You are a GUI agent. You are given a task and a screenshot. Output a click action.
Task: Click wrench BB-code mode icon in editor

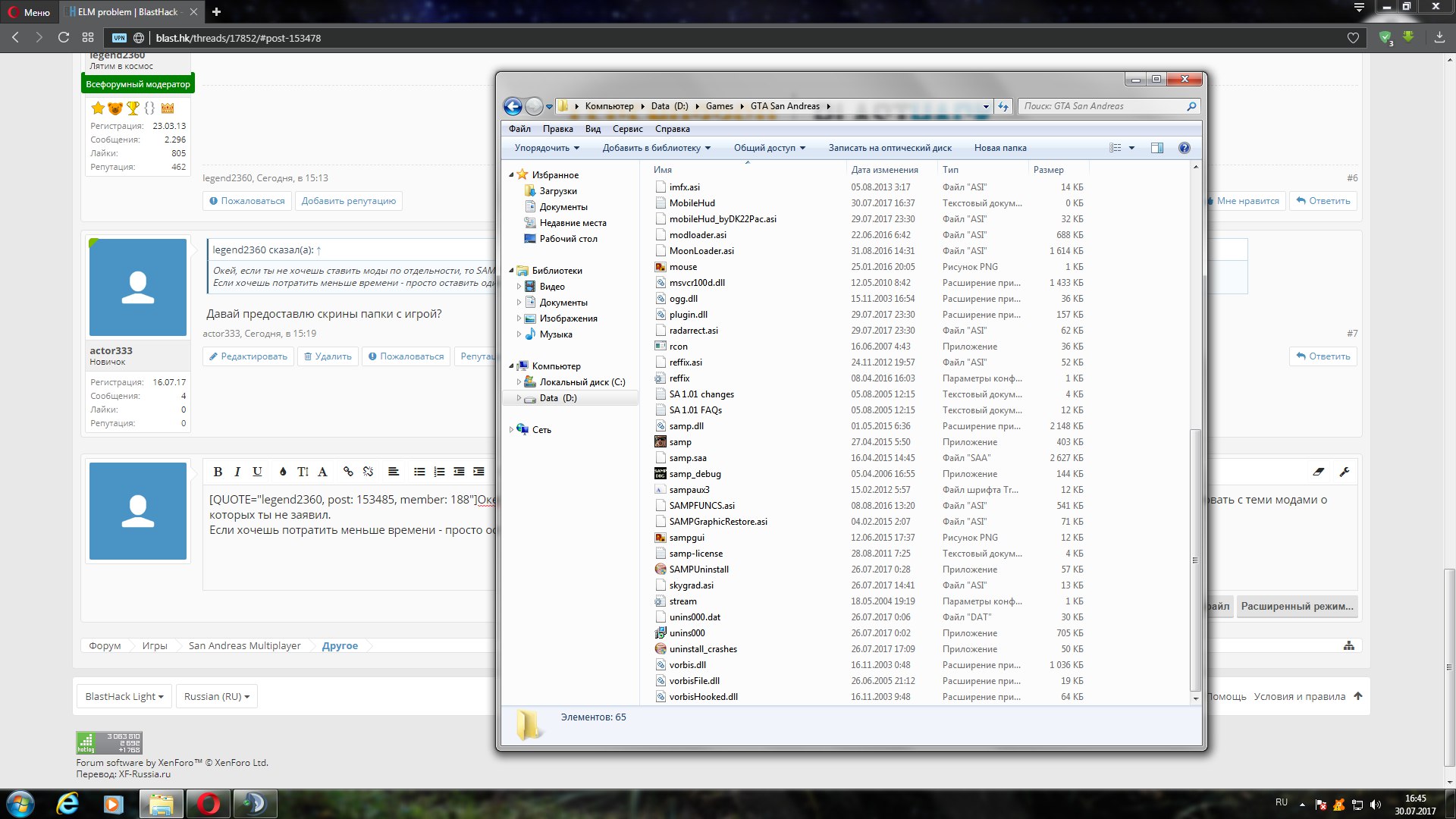tap(1345, 472)
